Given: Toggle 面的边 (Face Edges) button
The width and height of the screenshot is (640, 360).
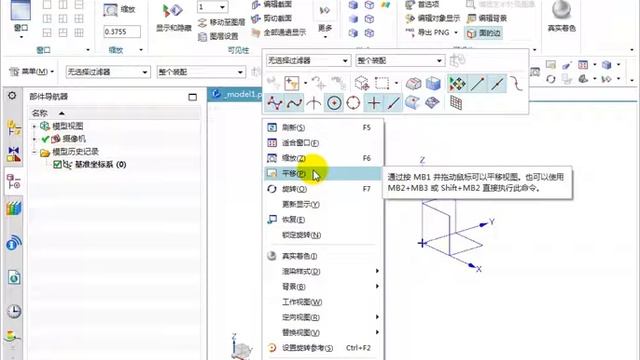Looking at the screenshot, I should coord(484,33).
